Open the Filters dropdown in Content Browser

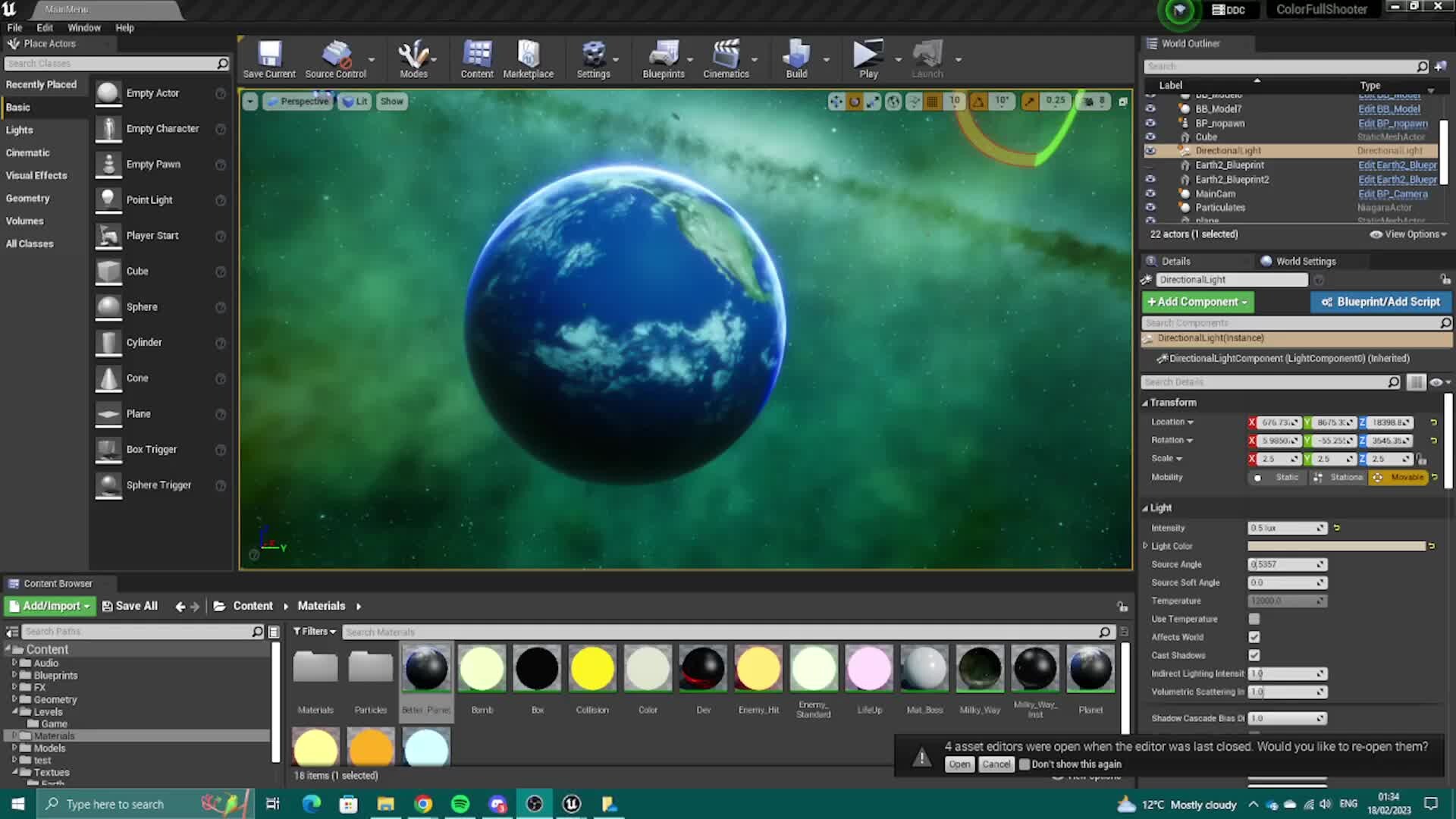click(x=313, y=631)
